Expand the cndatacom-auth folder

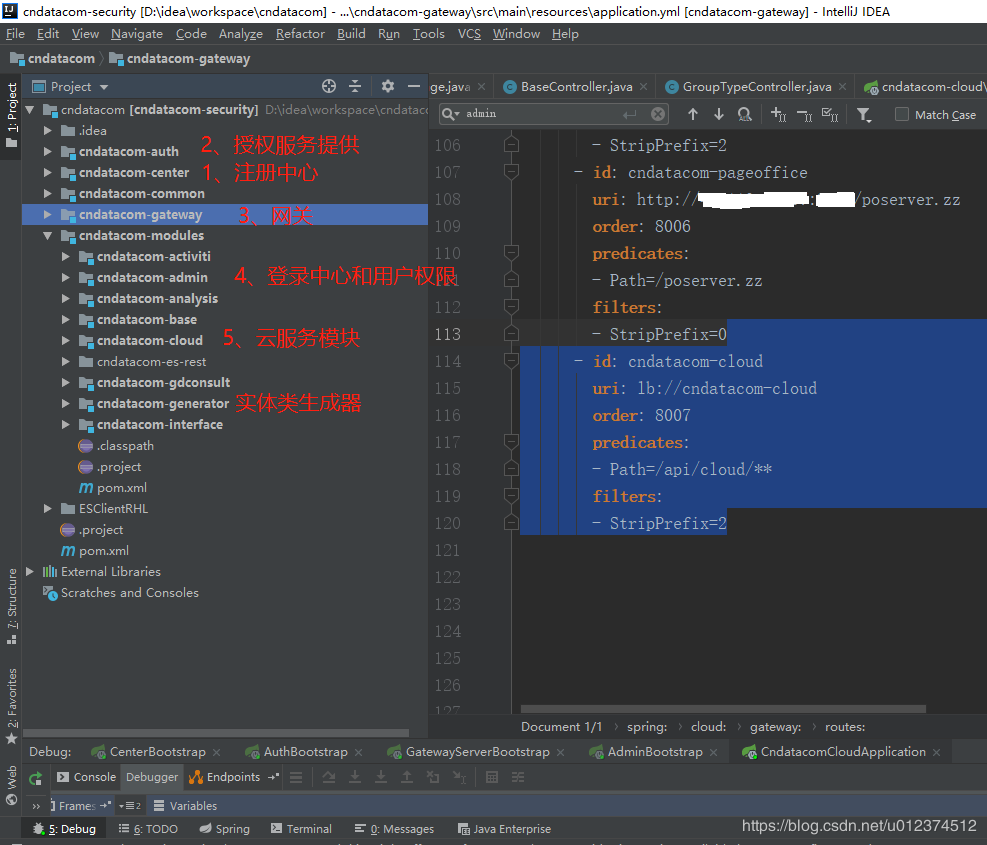pyautogui.click(x=48, y=151)
